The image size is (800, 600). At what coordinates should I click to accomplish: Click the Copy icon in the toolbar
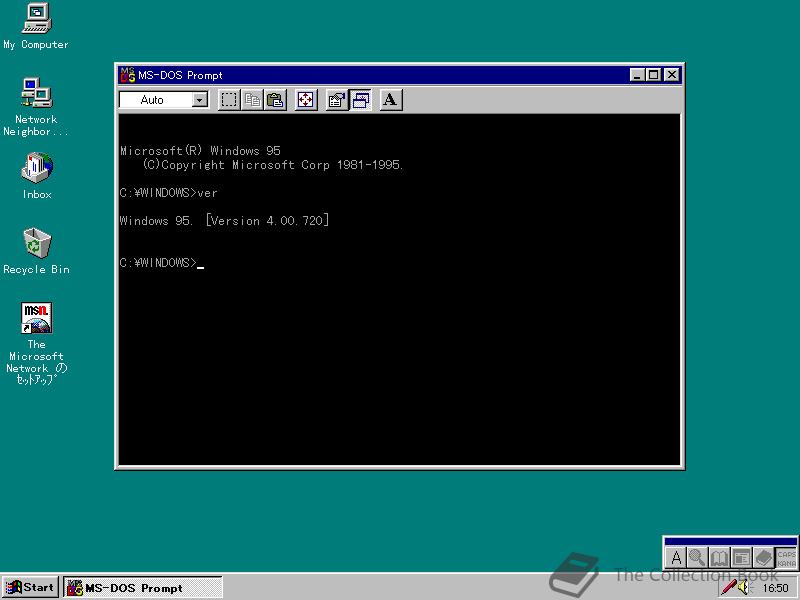tap(252, 99)
